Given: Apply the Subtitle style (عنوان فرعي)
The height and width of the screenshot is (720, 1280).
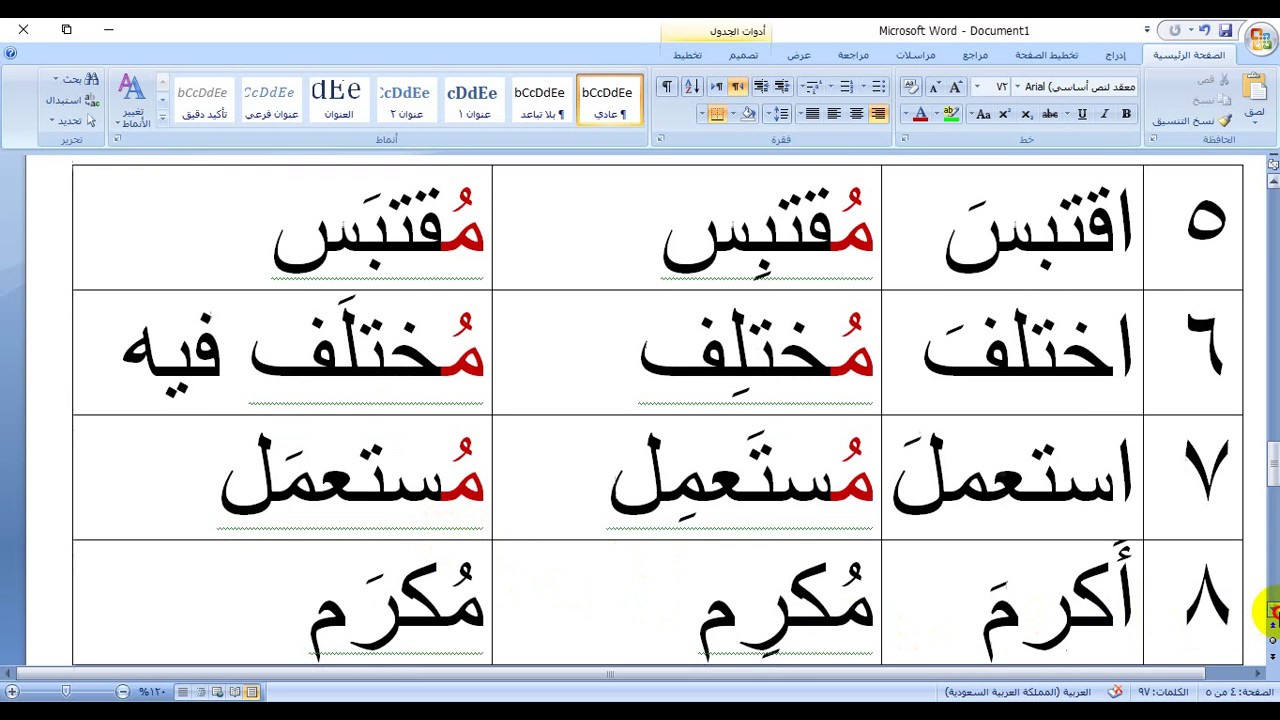Looking at the screenshot, I should (270, 100).
